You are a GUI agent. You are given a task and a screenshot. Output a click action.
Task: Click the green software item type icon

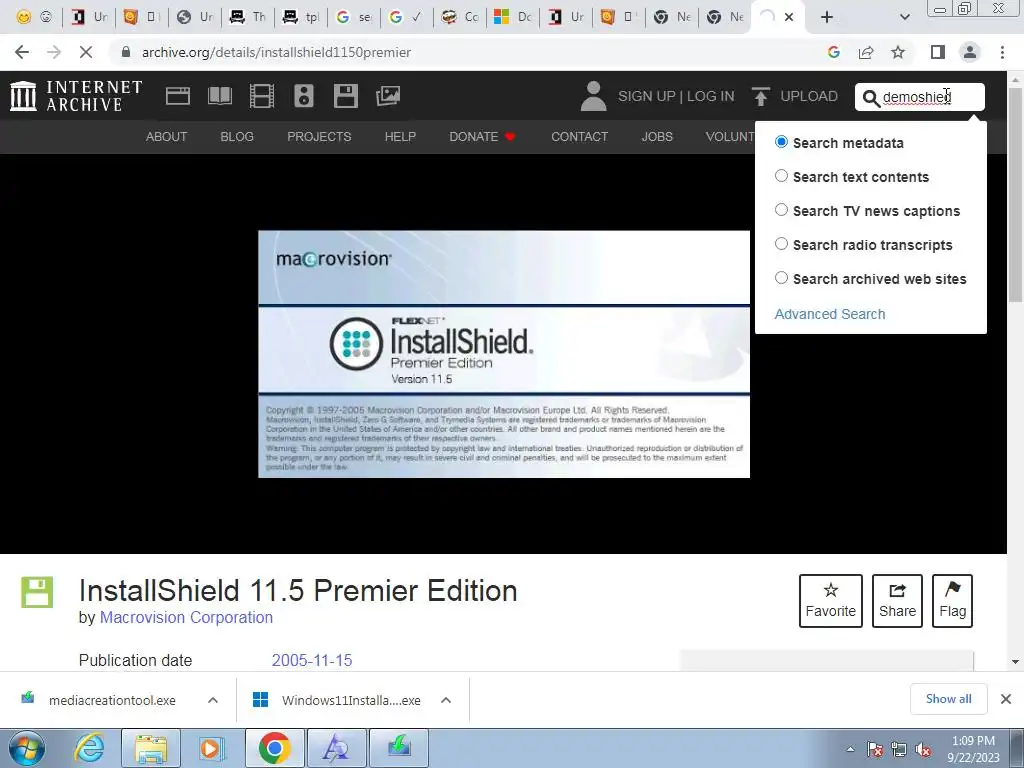pos(37,592)
